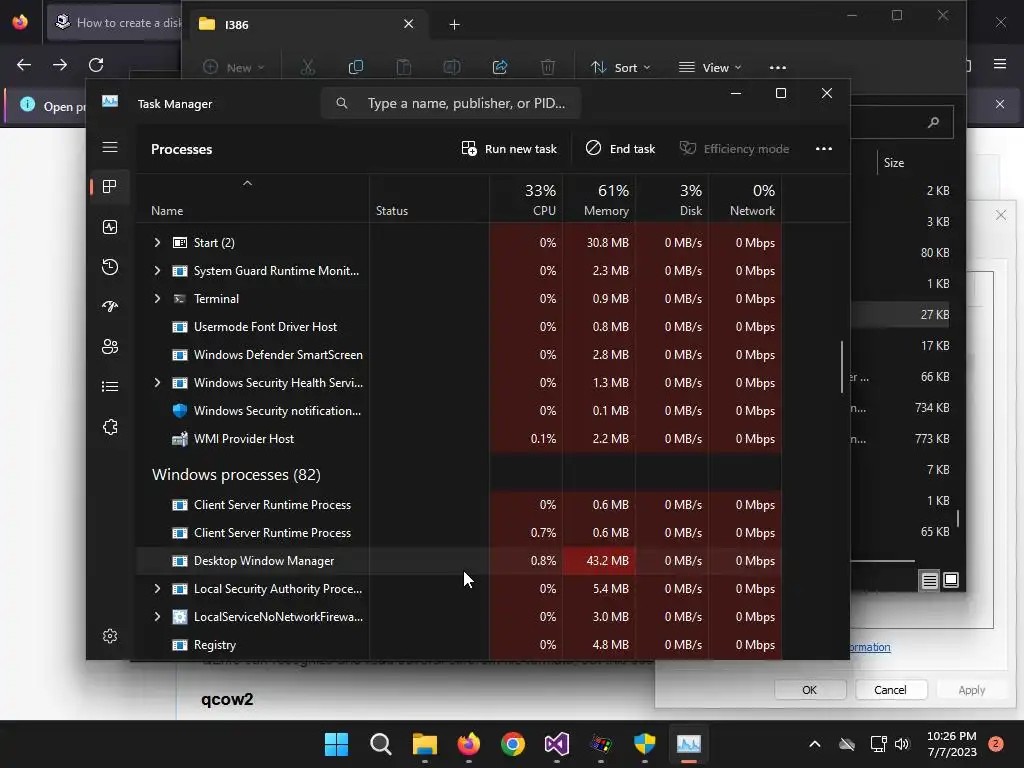The height and width of the screenshot is (768, 1024).
Task: Open App history icon in sidebar
Action: pos(110,266)
